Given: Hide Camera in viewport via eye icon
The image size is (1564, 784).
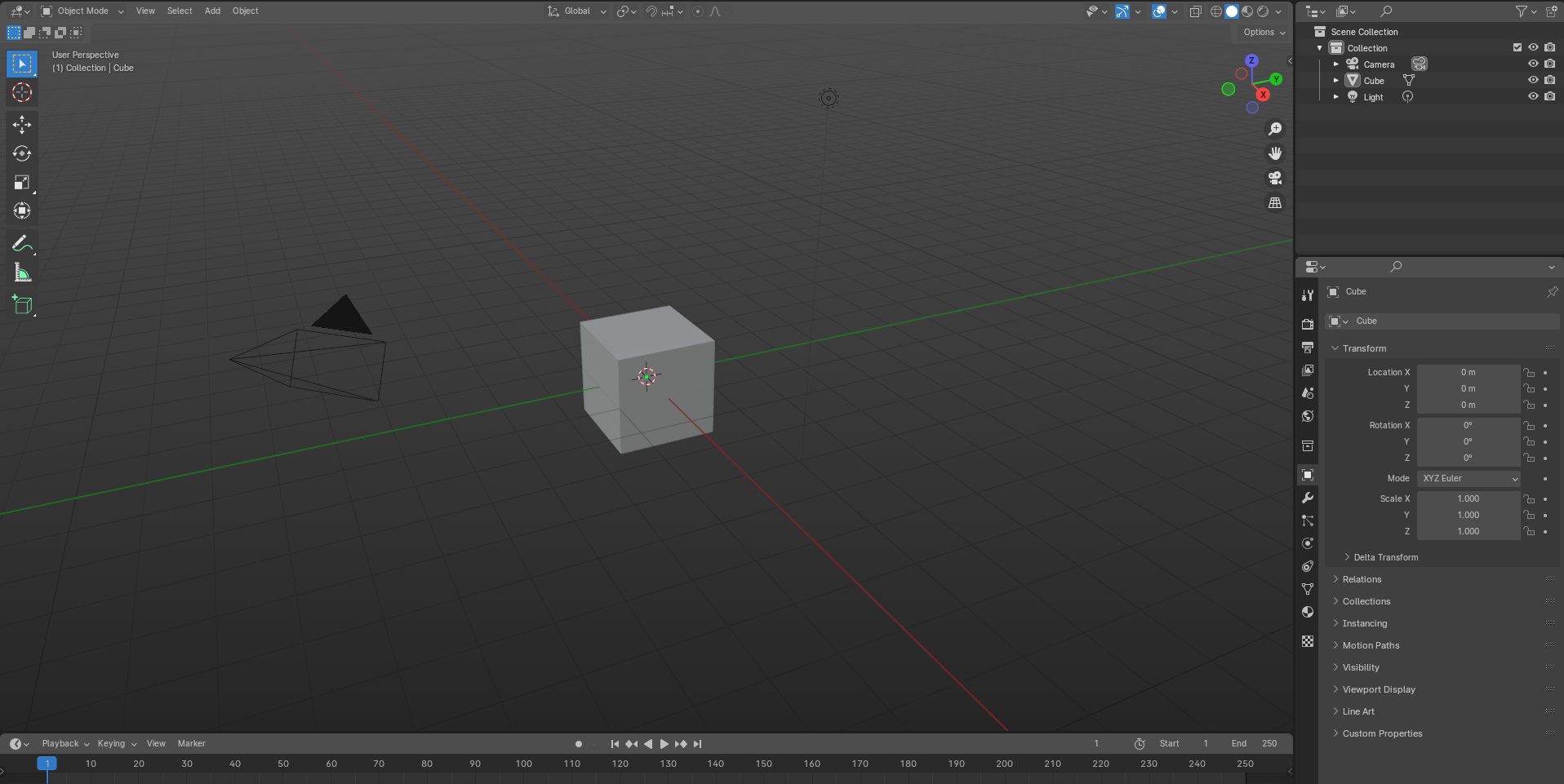Looking at the screenshot, I should [1533, 64].
